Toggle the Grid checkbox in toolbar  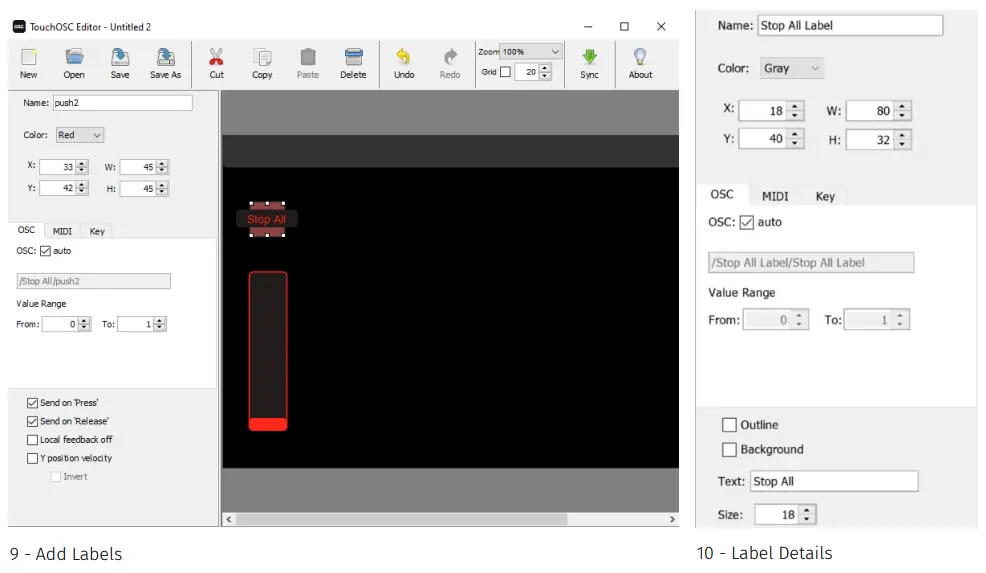[505, 72]
